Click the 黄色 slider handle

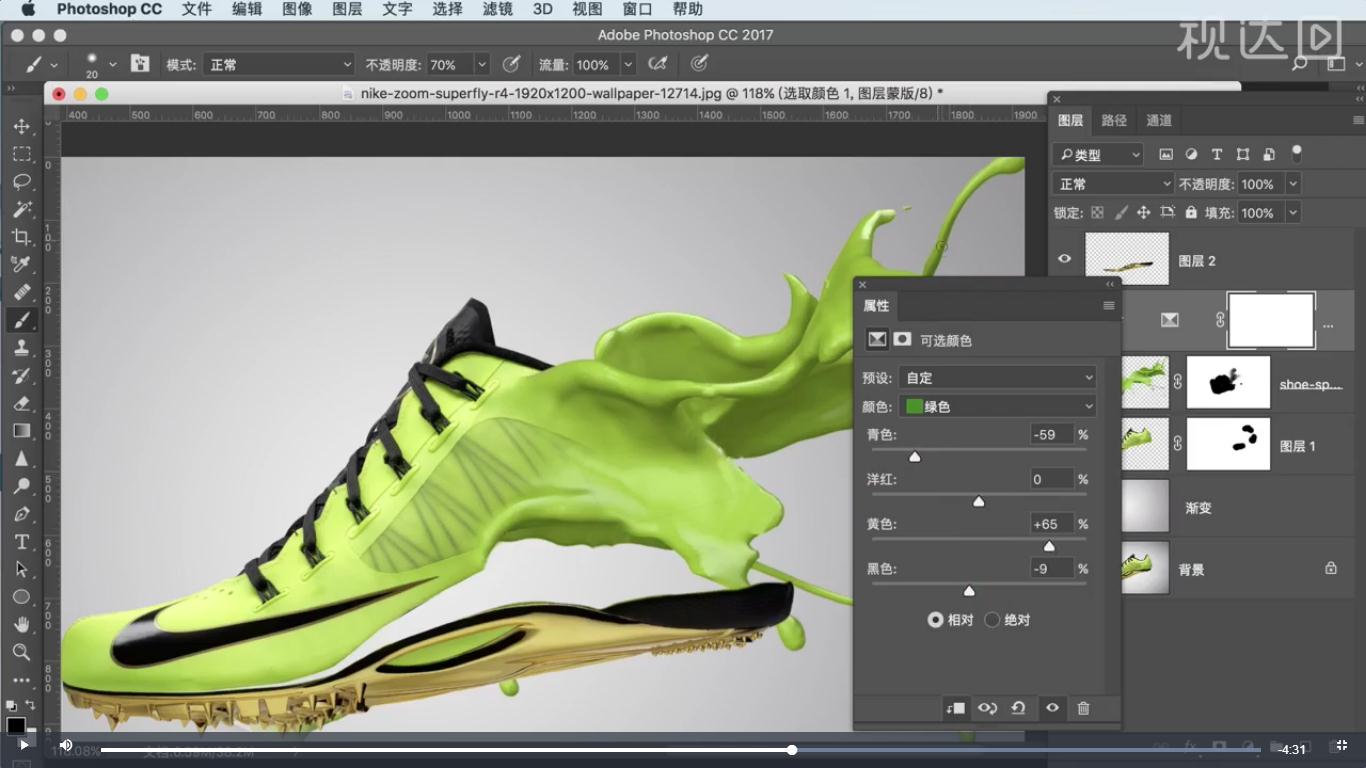1049,546
